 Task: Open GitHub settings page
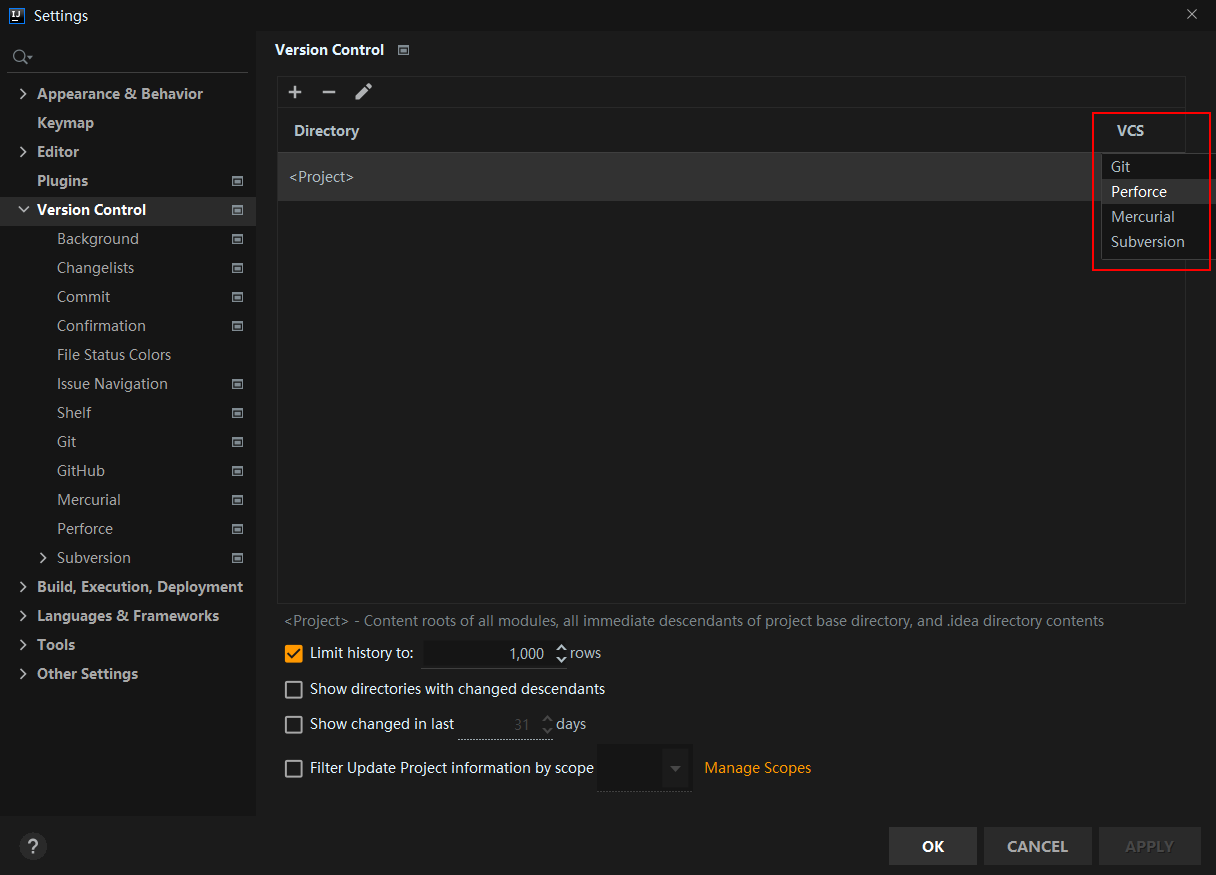coord(81,471)
